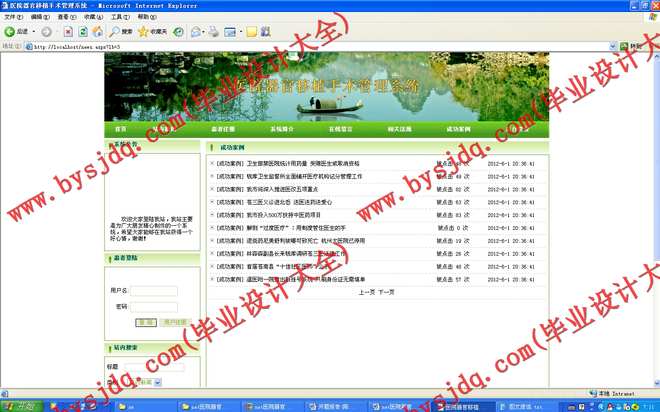Screen dimensions: 660x412
Task: Open the Search (搜索) toolbar button
Action: tap(121, 32)
